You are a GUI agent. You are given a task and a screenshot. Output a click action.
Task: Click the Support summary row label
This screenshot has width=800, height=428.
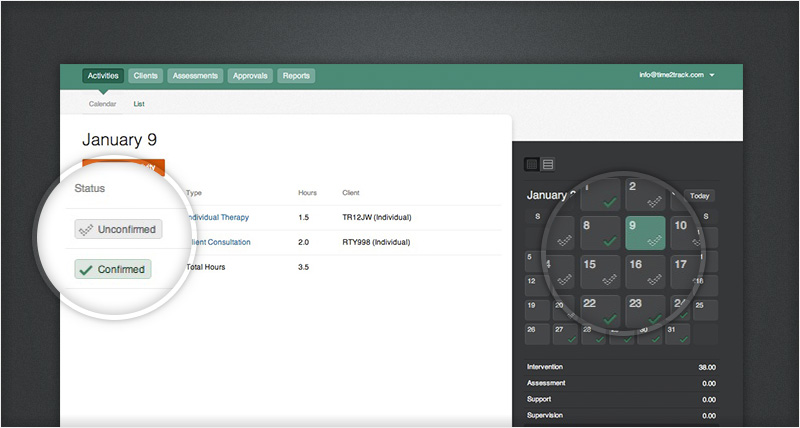[x=539, y=399]
